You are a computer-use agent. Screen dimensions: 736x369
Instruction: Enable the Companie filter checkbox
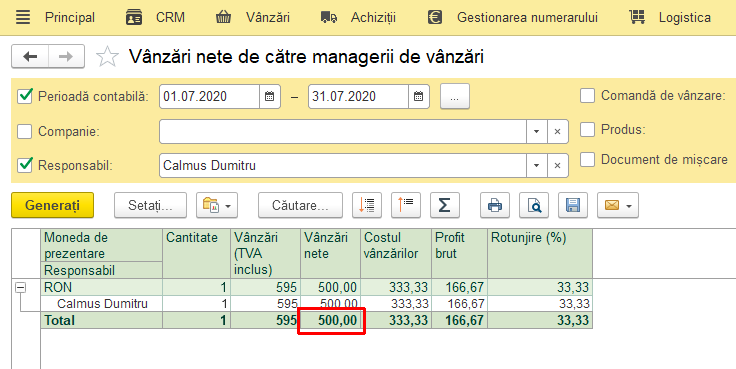tap(24, 131)
